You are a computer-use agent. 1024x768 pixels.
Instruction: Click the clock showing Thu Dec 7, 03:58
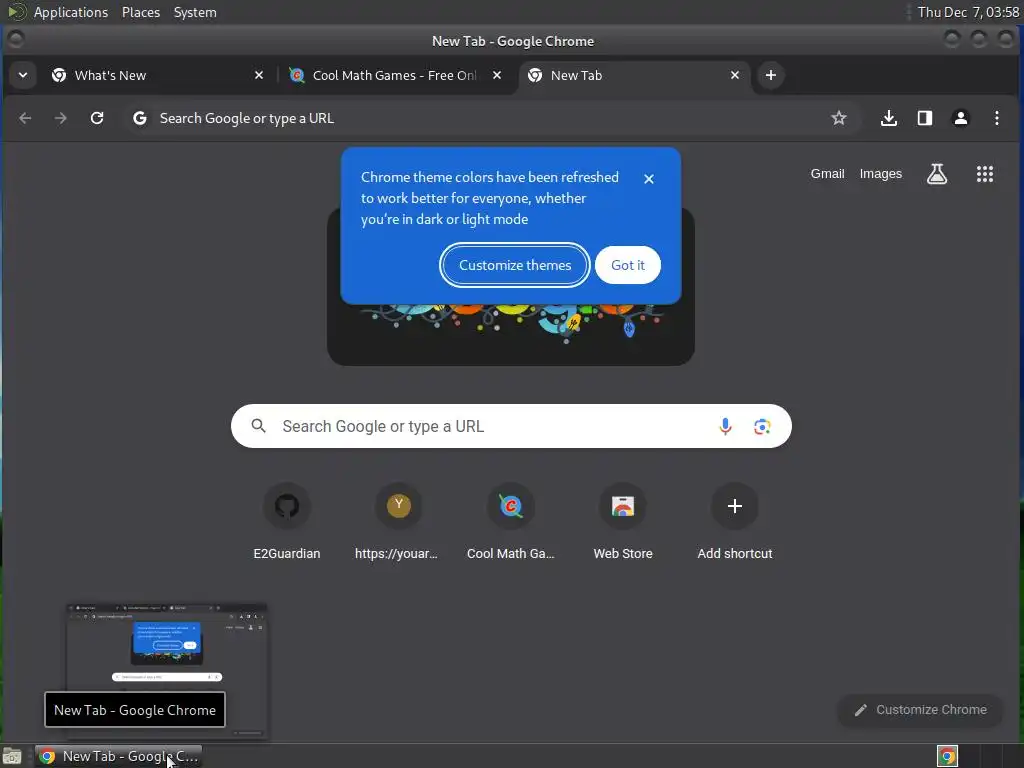[x=968, y=12]
